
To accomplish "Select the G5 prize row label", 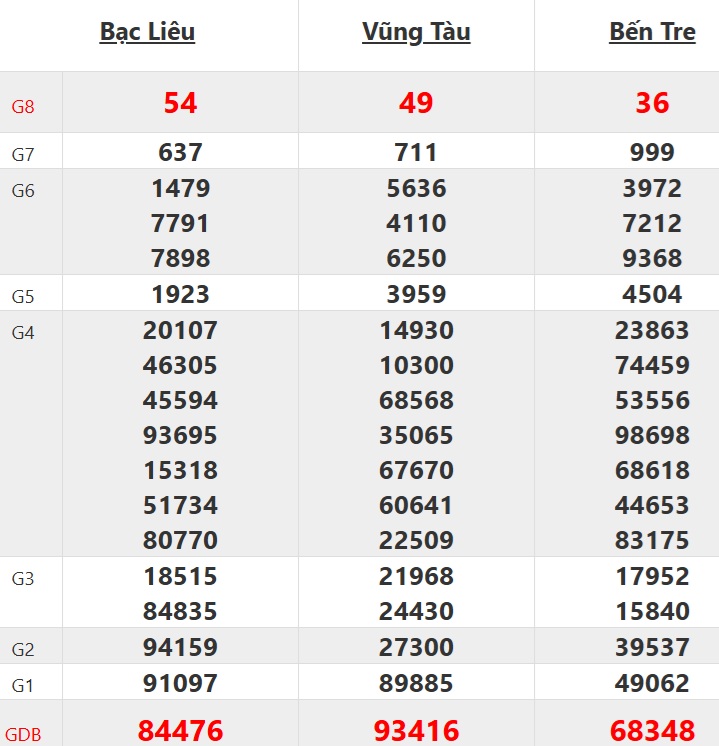I will coord(23,297).
